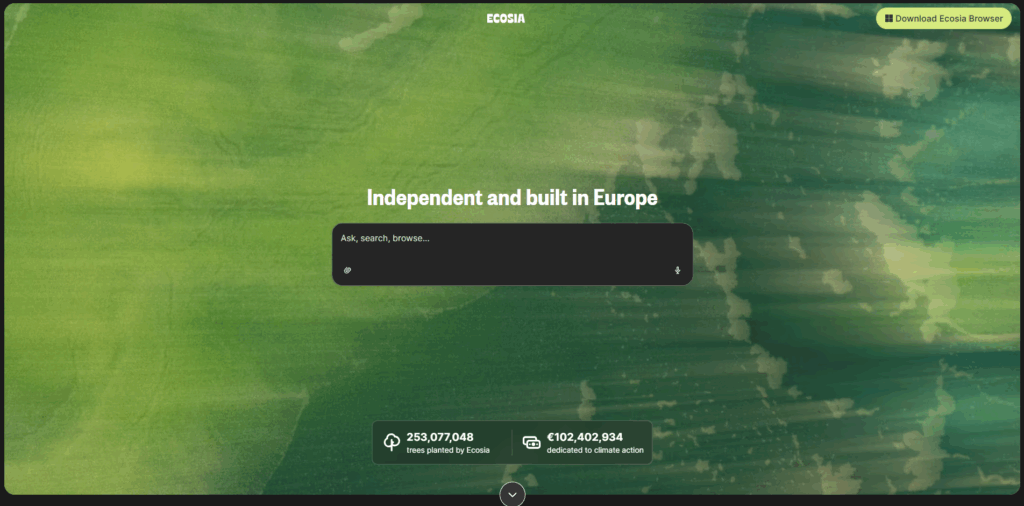Click the Ecosia logo at top
This screenshot has height=506, width=1024.
[x=505, y=18]
